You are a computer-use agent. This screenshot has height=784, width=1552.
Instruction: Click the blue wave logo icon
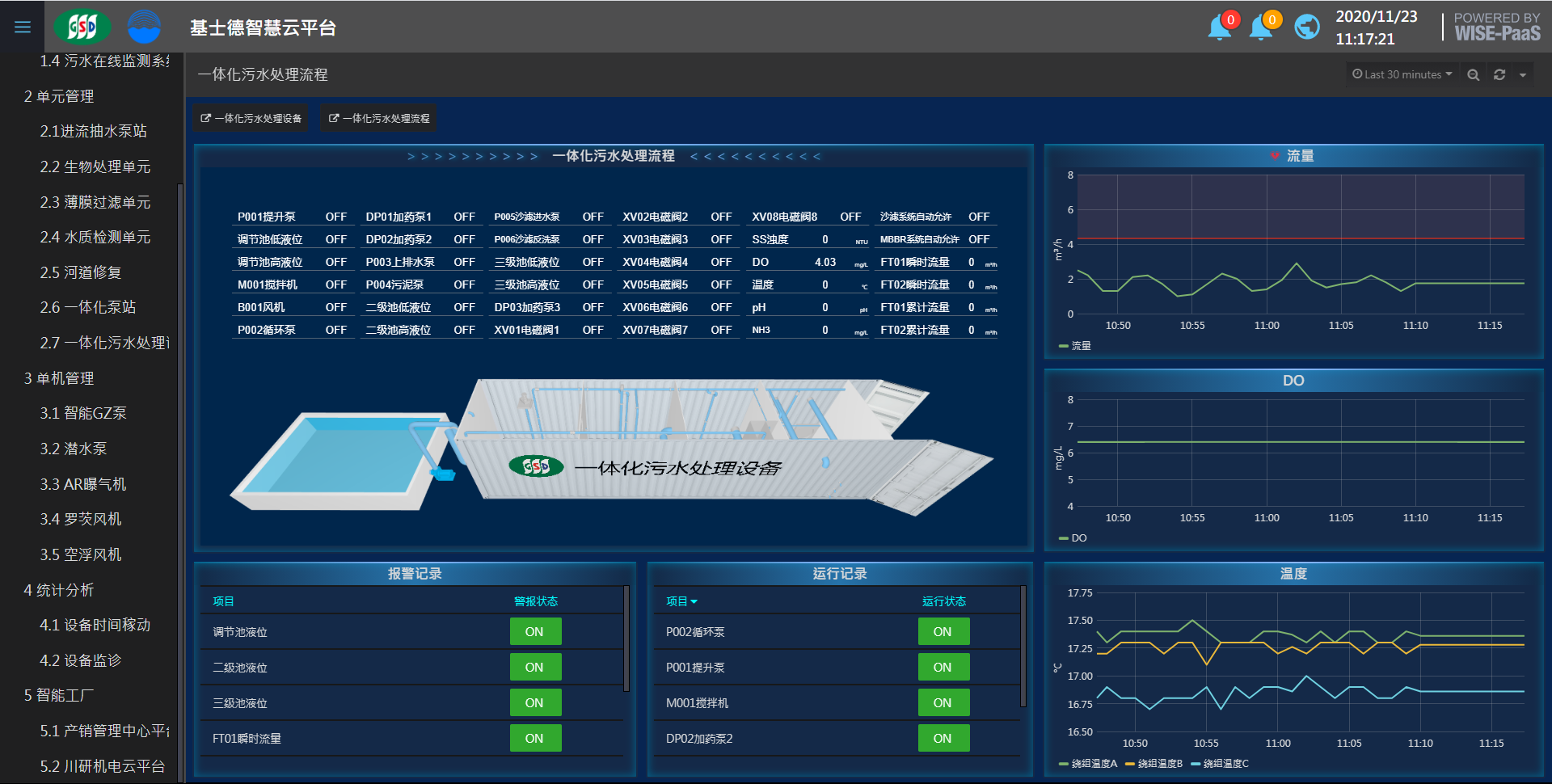click(144, 27)
